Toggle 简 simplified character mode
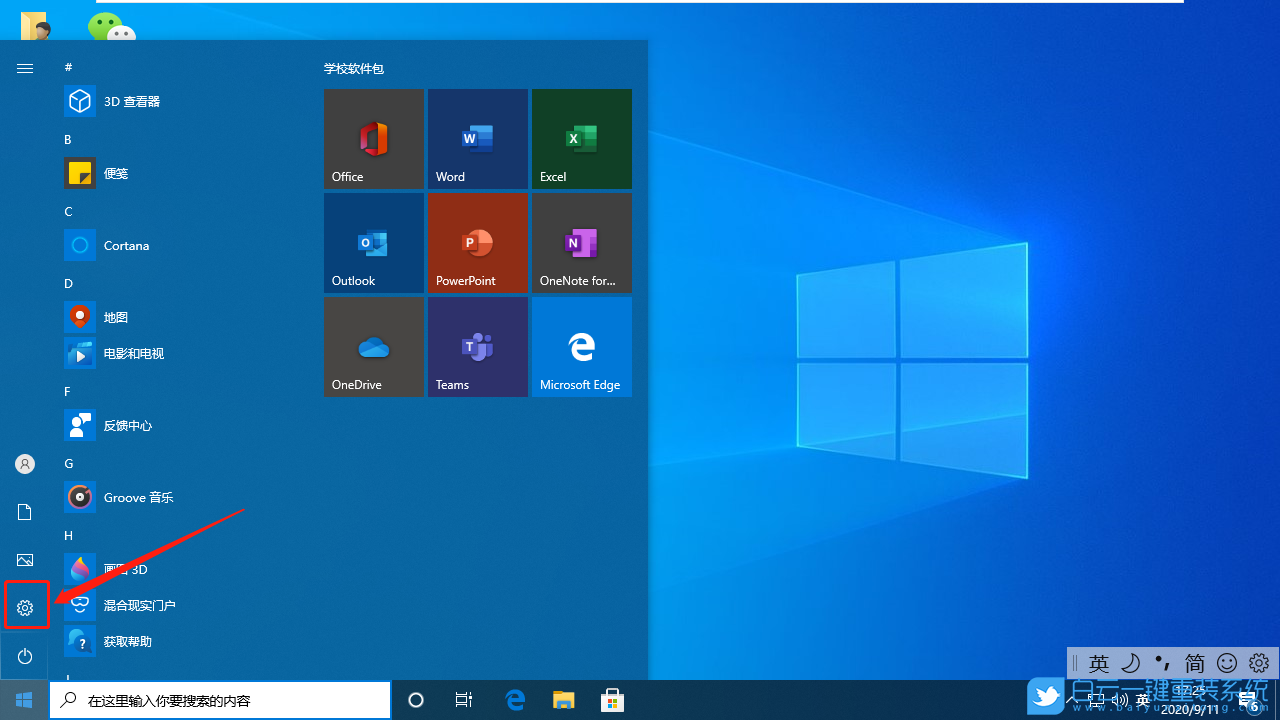 [1195, 663]
